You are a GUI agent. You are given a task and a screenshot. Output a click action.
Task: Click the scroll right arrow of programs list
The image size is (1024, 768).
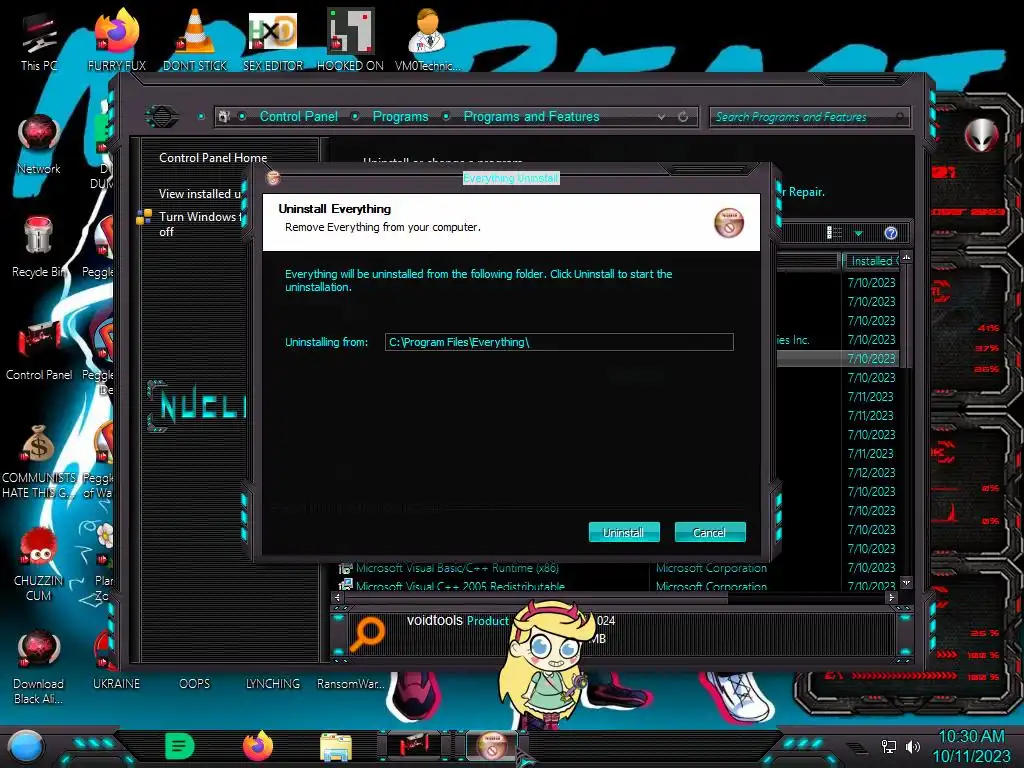pyautogui.click(x=891, y=598)
